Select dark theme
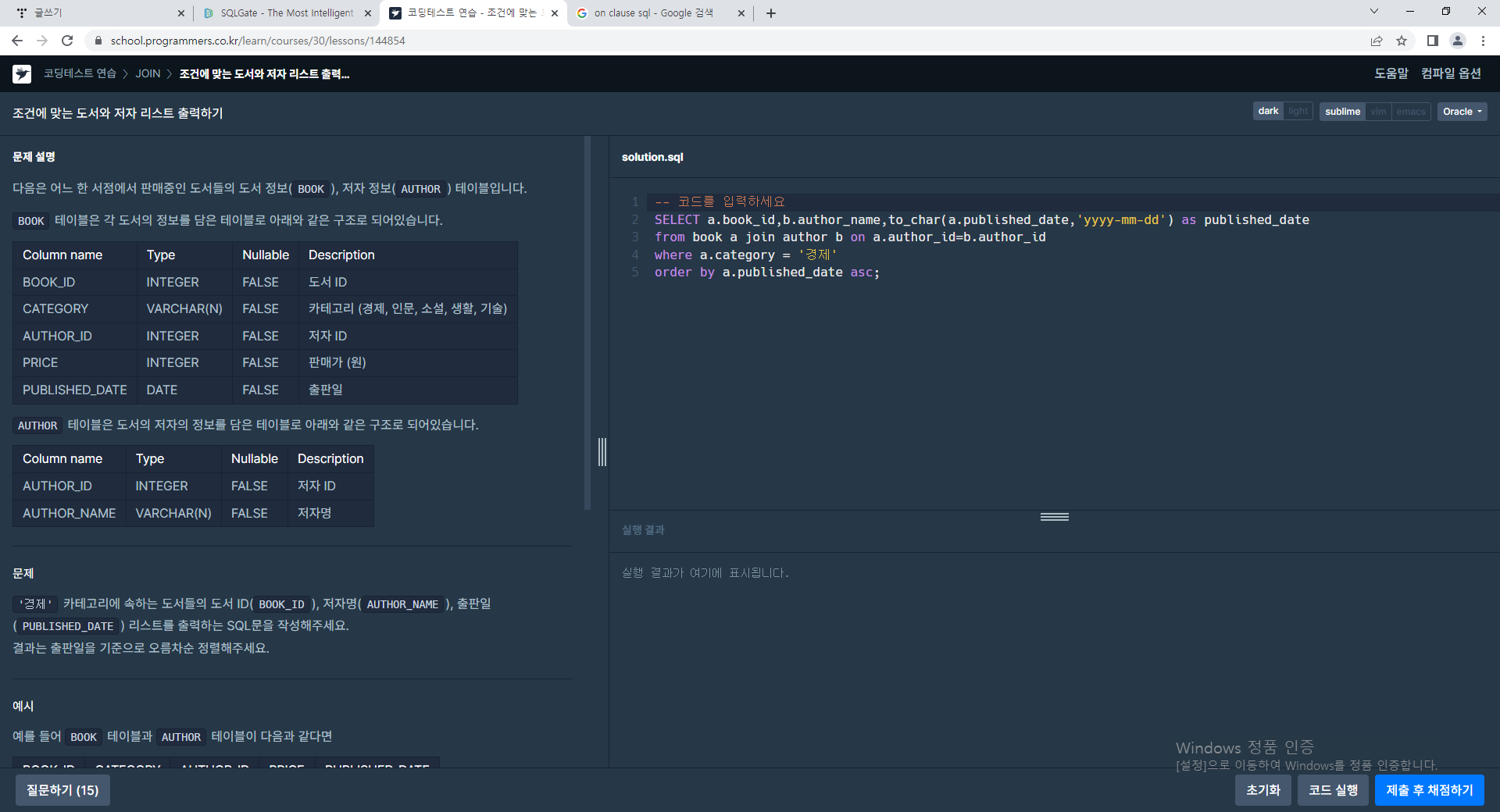This screenshot has width=1500, height=812. [1268, 111]
